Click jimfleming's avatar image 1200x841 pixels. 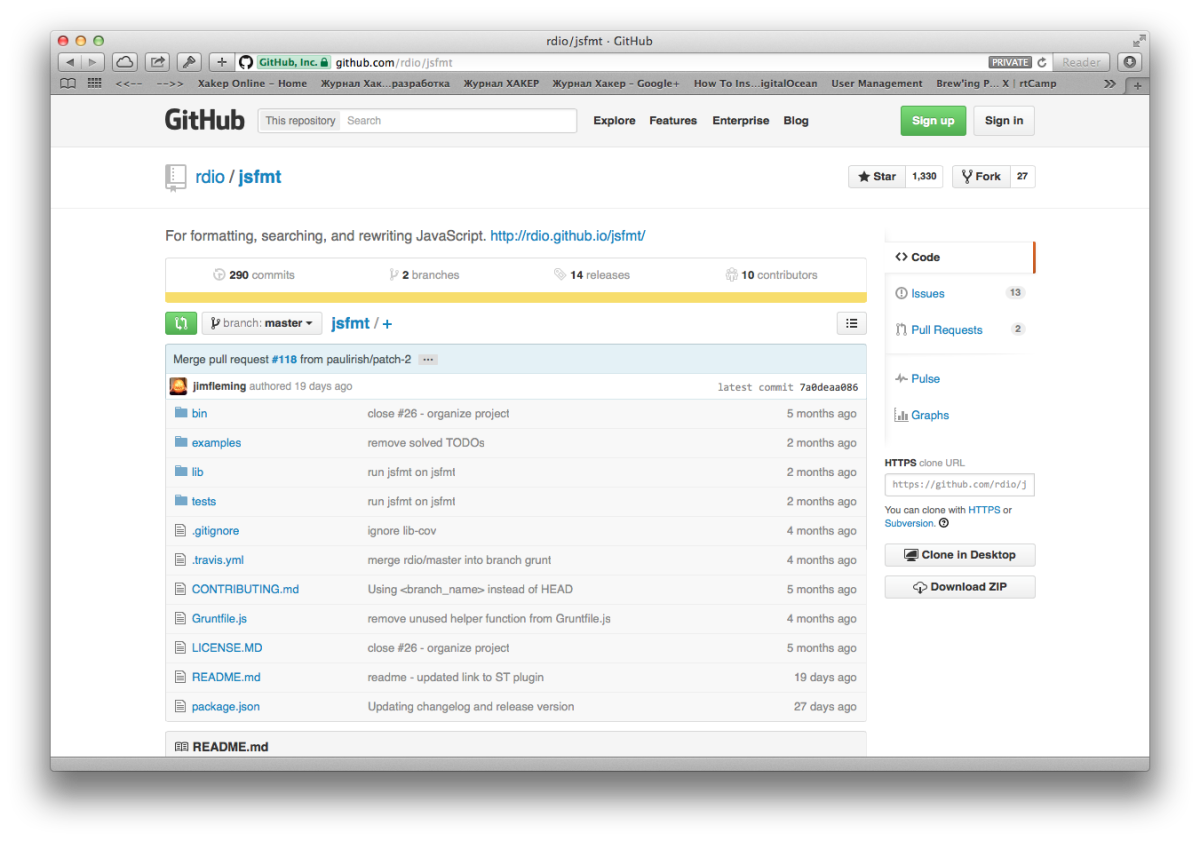[x=178, y=386]
